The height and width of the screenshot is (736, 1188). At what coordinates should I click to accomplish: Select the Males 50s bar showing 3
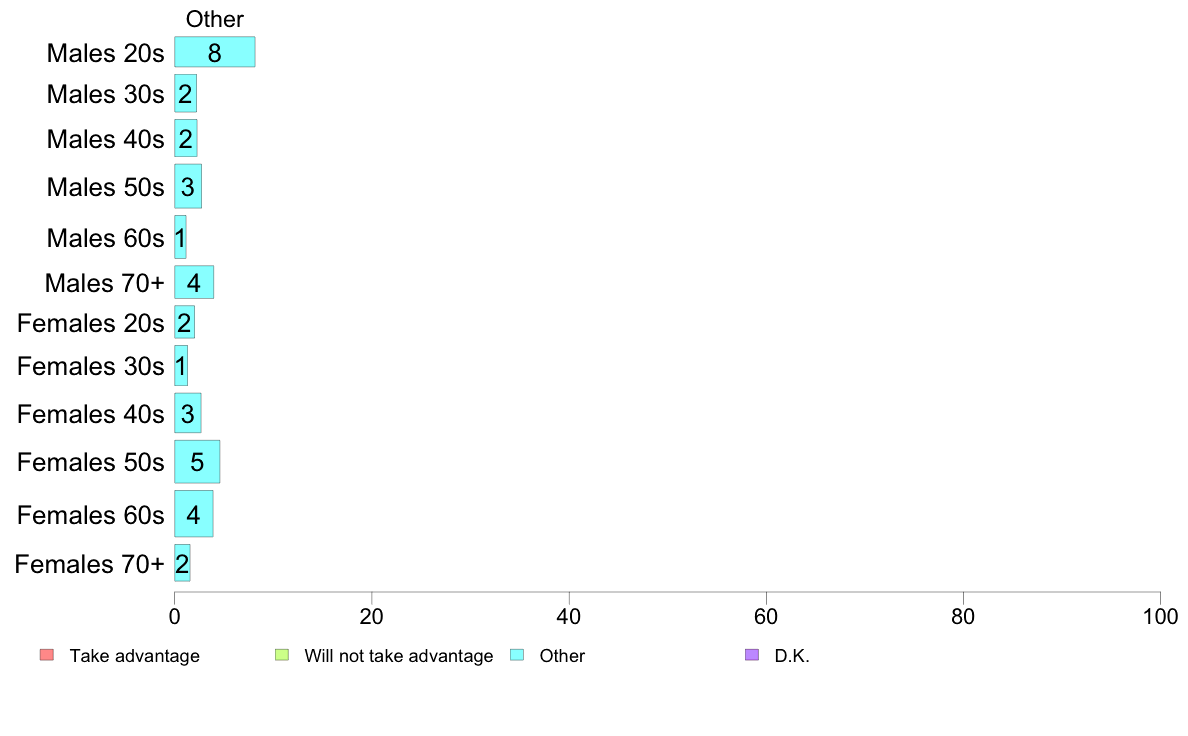click(188, 186)
